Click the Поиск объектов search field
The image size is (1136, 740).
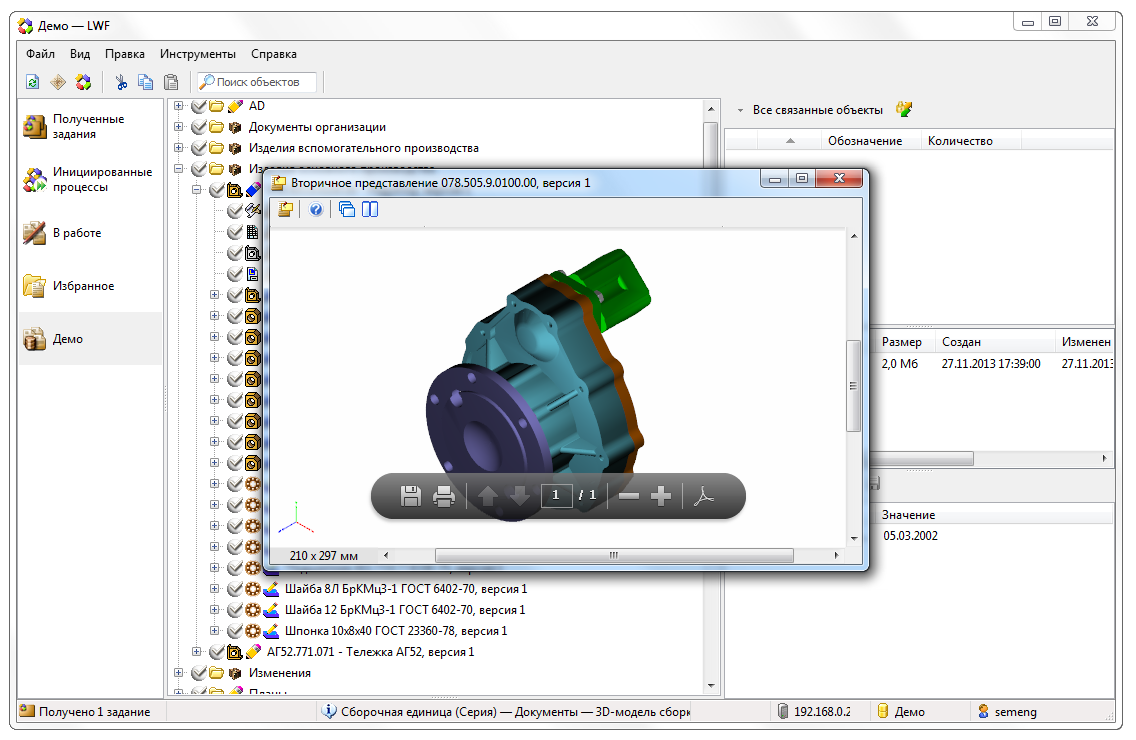tap(257, 82)
